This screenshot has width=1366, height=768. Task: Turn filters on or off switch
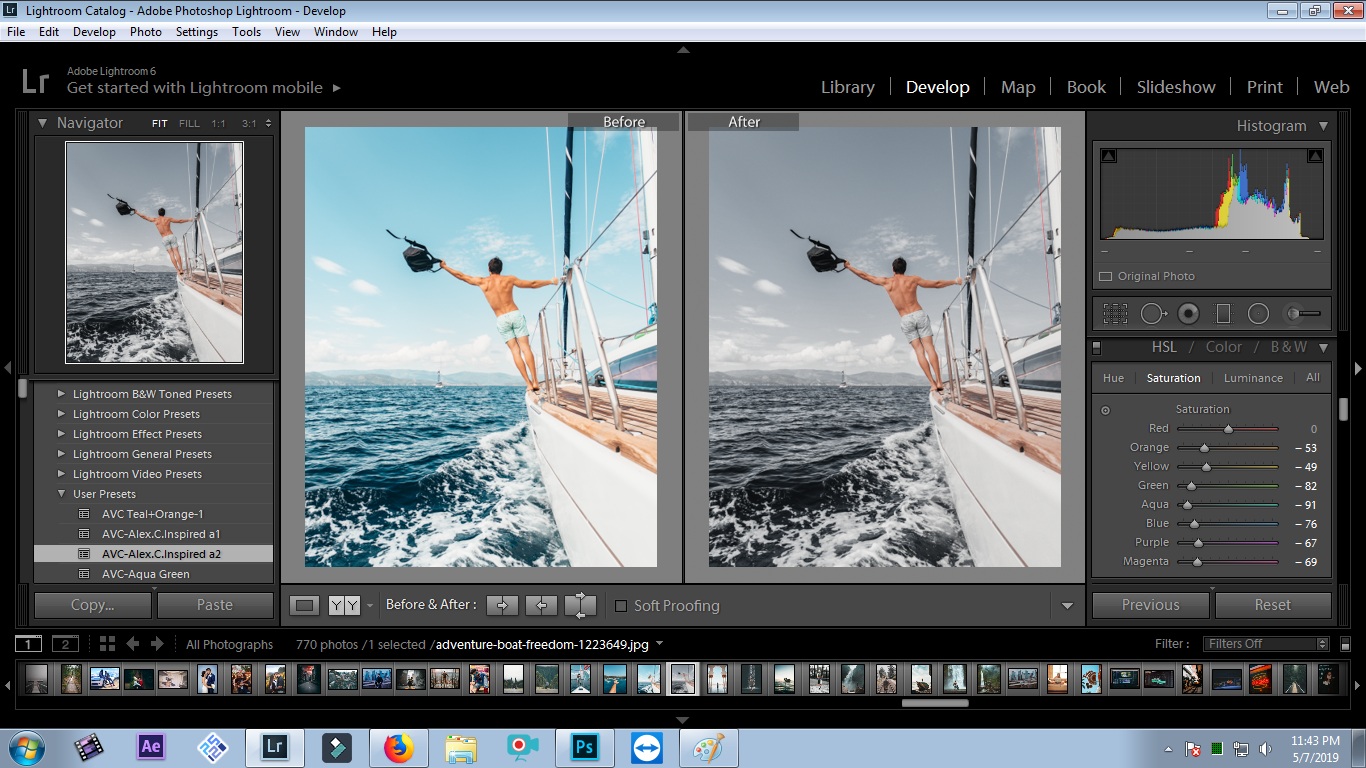click(1345, 645)
